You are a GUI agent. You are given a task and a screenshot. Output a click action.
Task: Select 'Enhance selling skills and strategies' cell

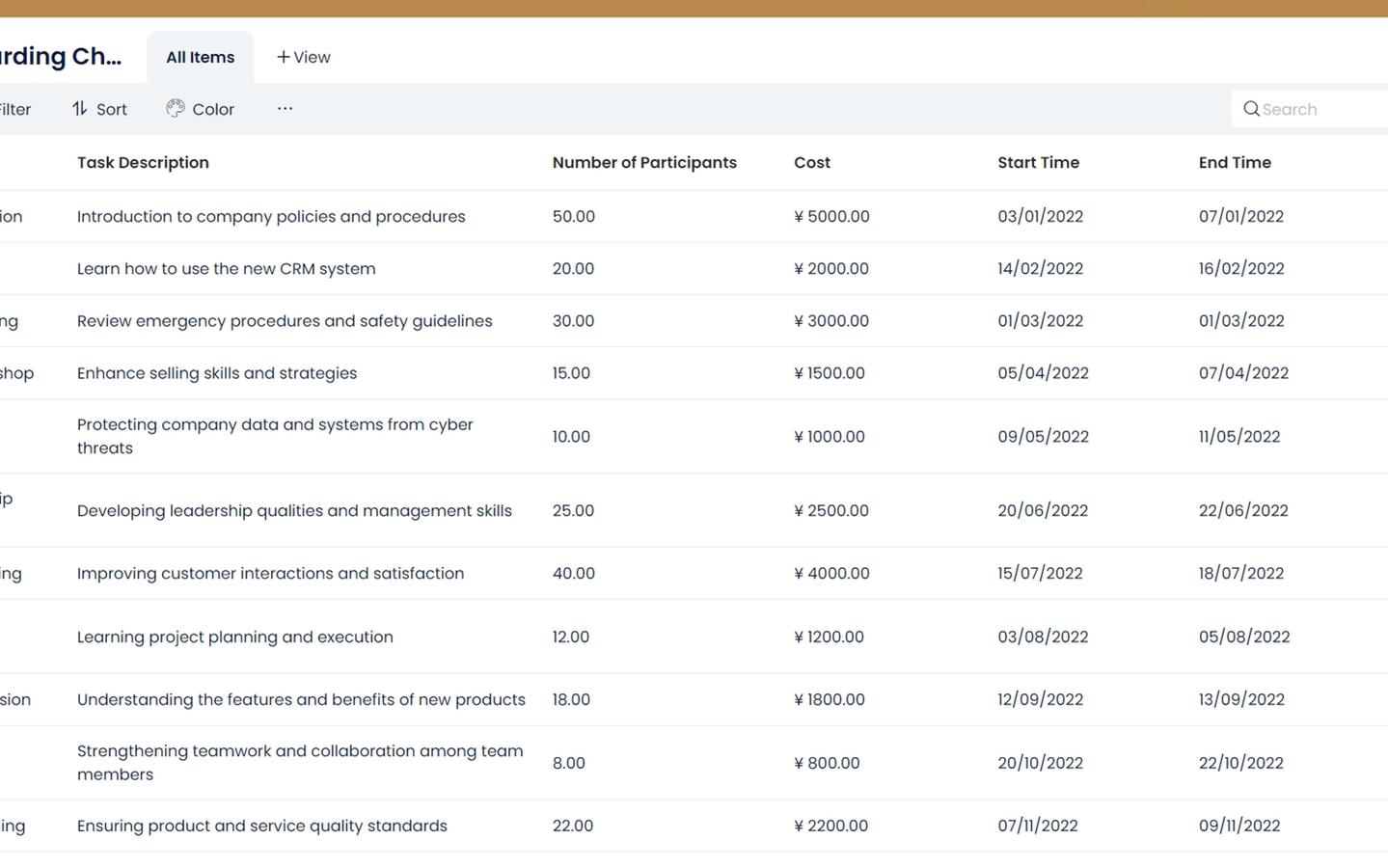(217, 372)
